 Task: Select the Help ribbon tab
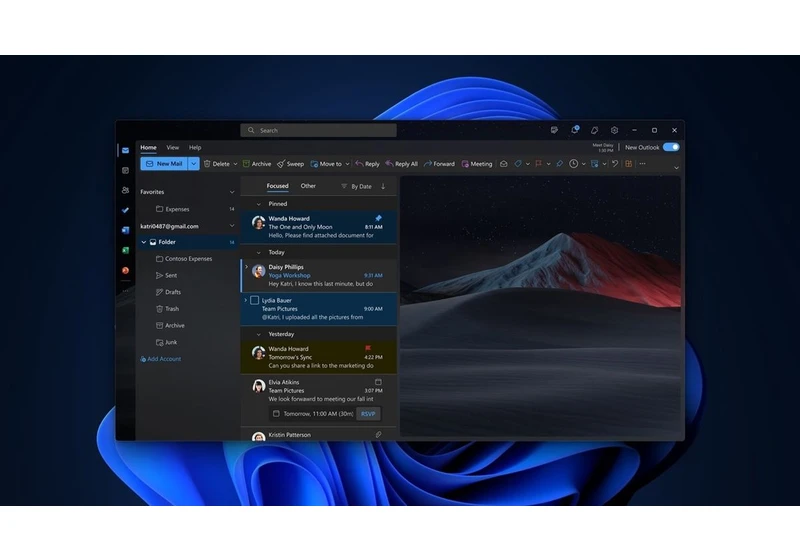point(195,147)
